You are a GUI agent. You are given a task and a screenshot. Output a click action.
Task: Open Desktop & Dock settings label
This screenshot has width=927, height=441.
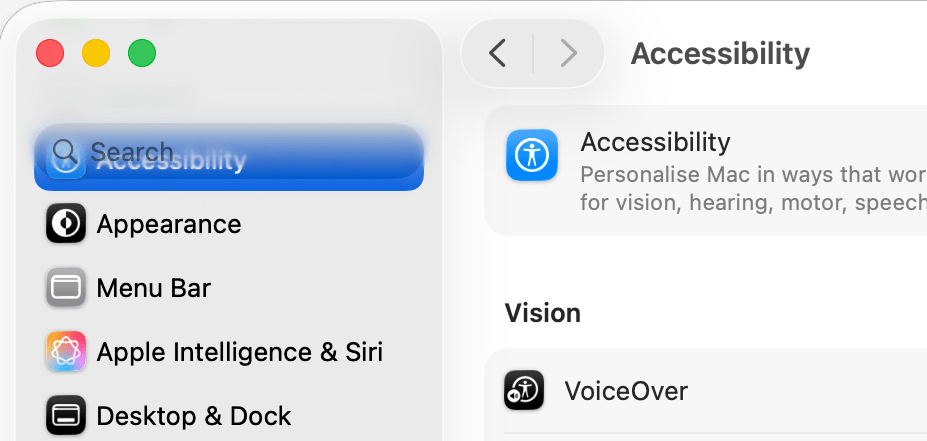coord(194,416)
